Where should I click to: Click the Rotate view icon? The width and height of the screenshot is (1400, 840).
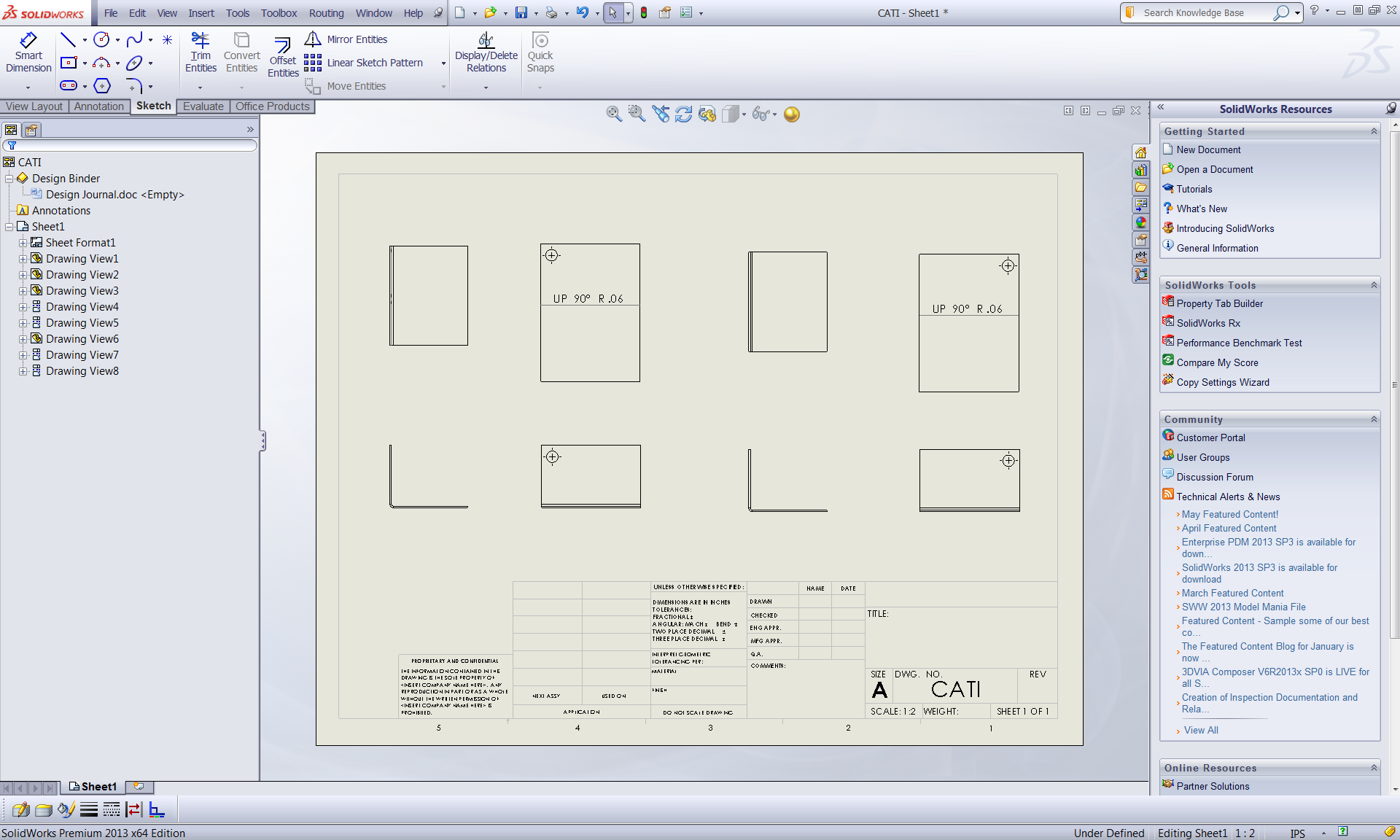683,114
